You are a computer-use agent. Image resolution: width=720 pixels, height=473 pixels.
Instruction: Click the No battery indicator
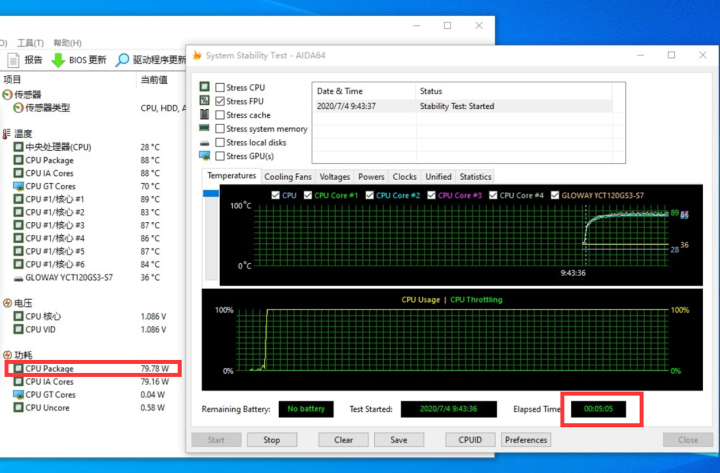[306, 409]
